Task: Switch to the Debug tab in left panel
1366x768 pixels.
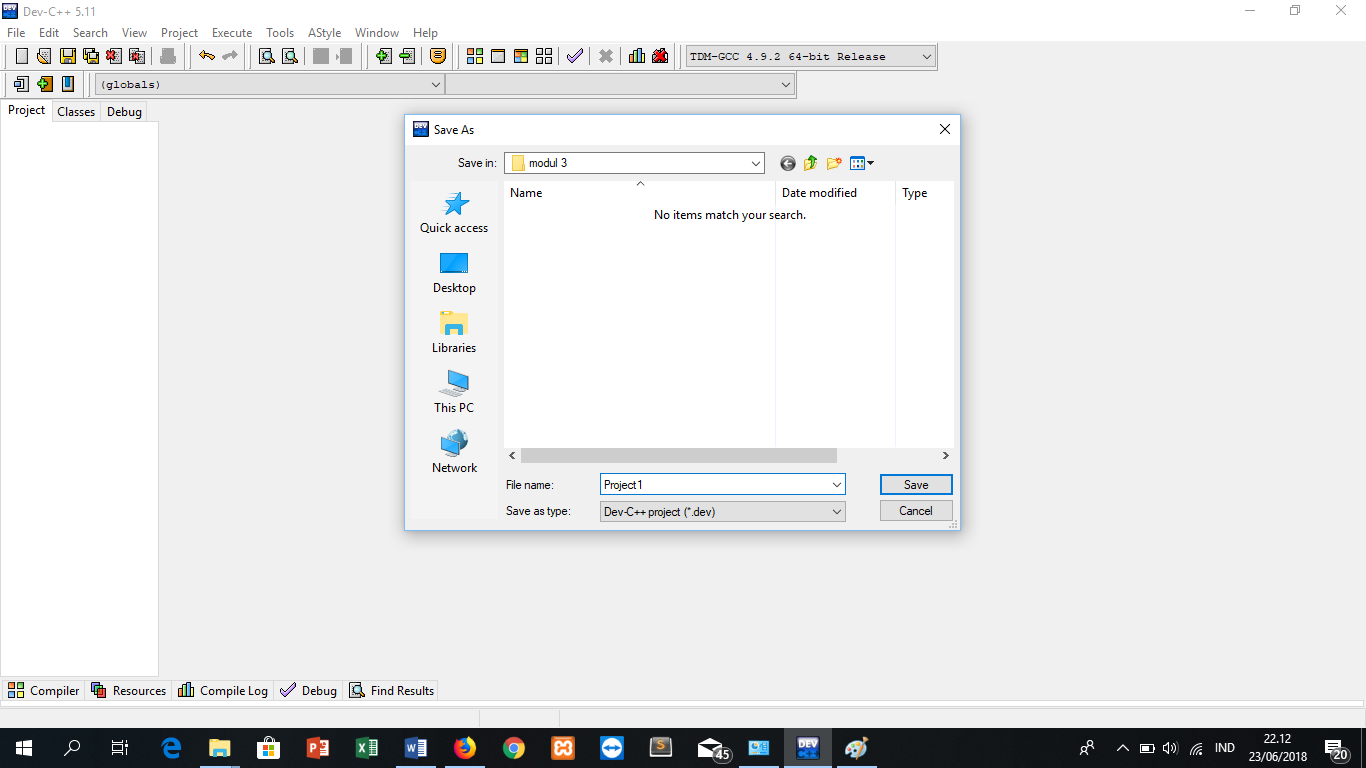Action: [x=124, y=112]
